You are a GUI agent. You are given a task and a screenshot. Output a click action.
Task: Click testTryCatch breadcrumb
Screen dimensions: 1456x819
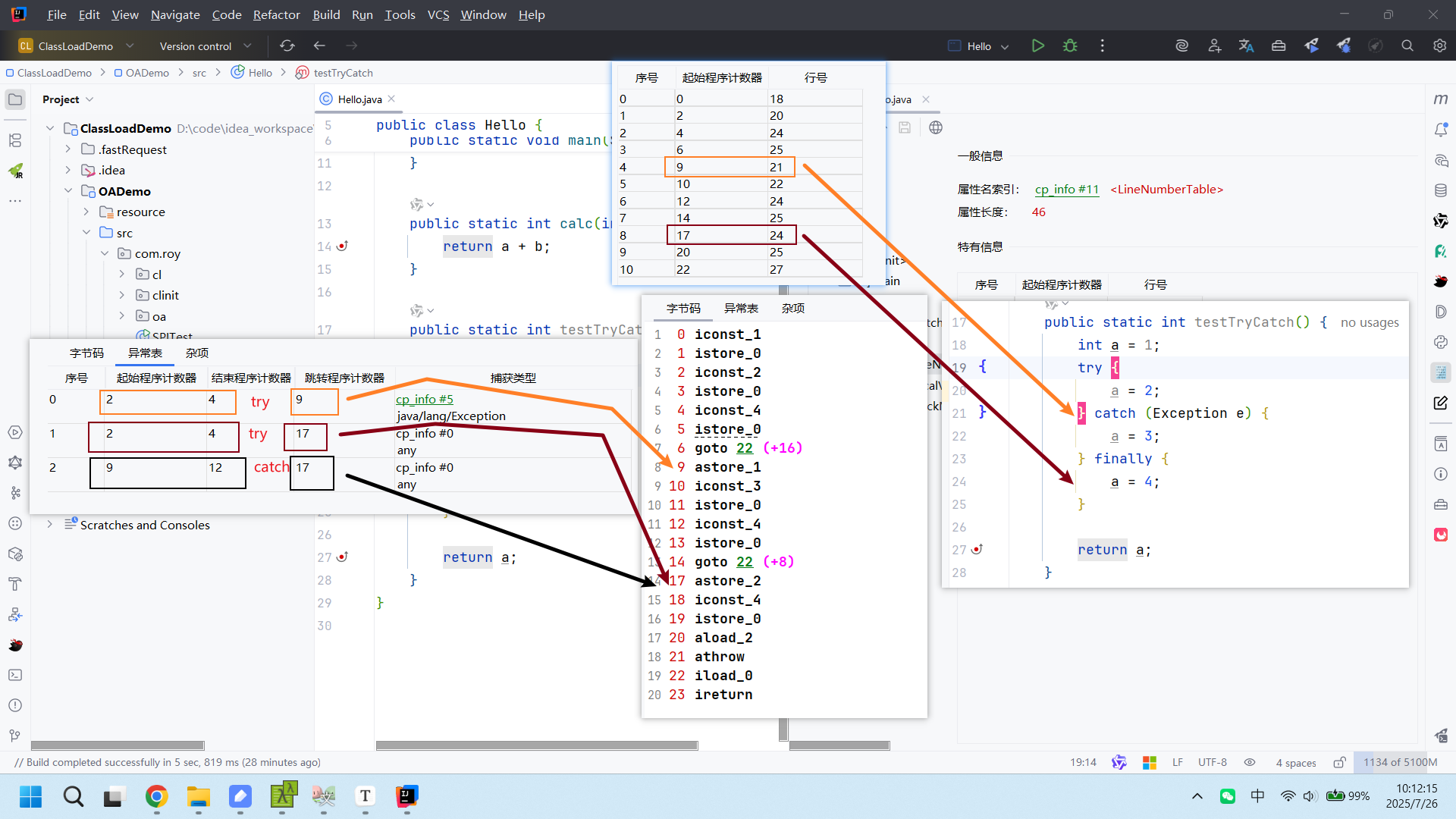[343, 73]
